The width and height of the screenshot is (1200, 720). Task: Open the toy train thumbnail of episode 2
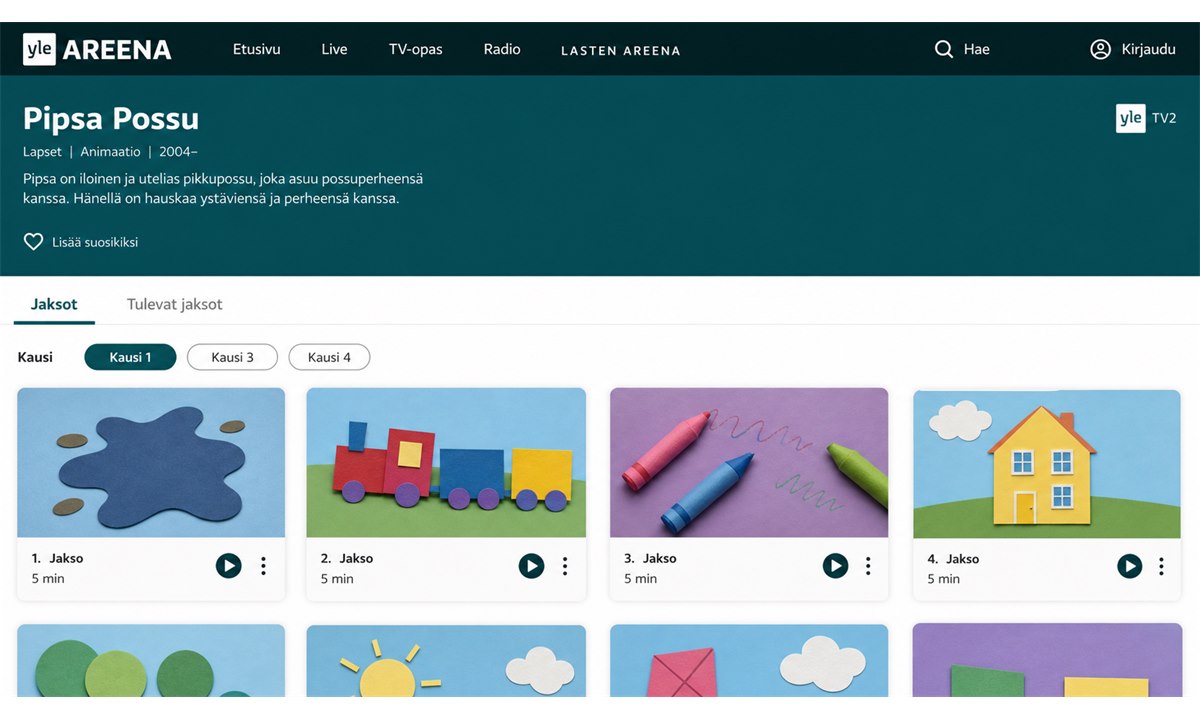(446, 463)
